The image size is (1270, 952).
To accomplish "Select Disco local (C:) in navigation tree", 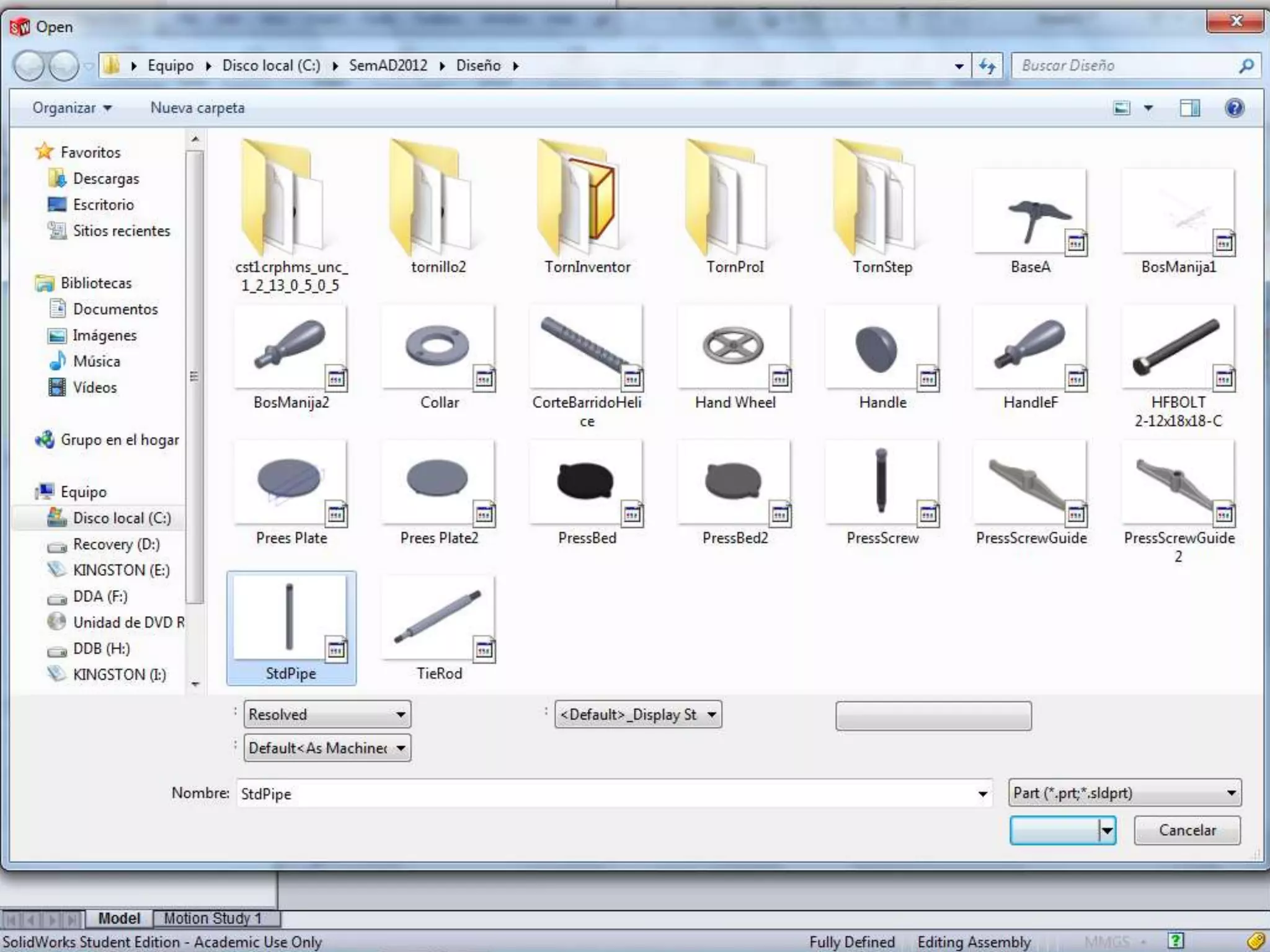I will 122,518.
